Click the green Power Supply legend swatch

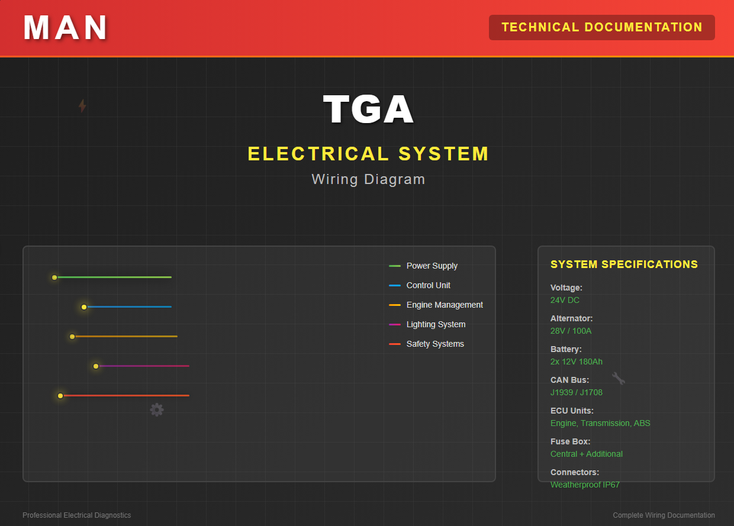click(x=395, y=266)
